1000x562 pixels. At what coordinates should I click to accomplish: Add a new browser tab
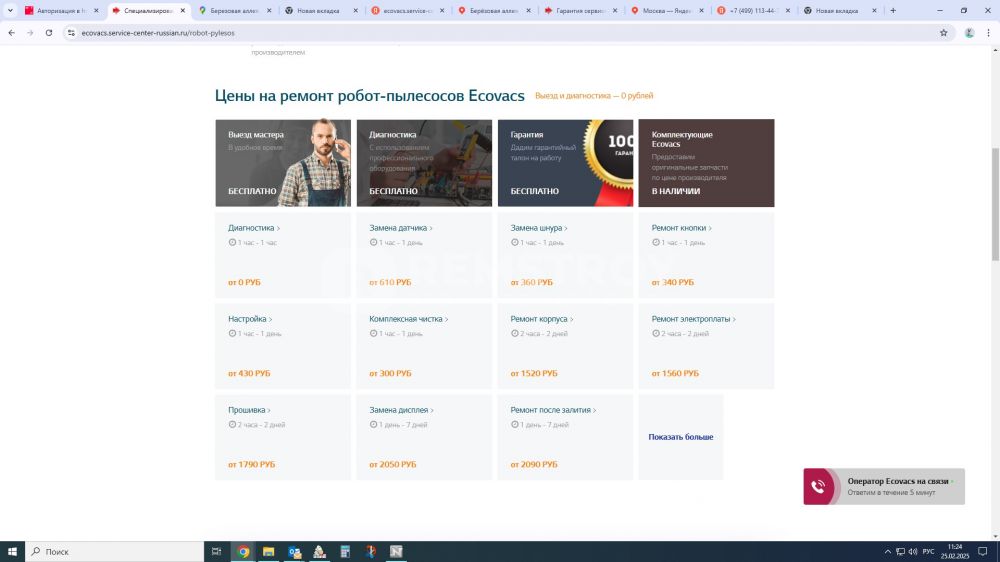893,10
